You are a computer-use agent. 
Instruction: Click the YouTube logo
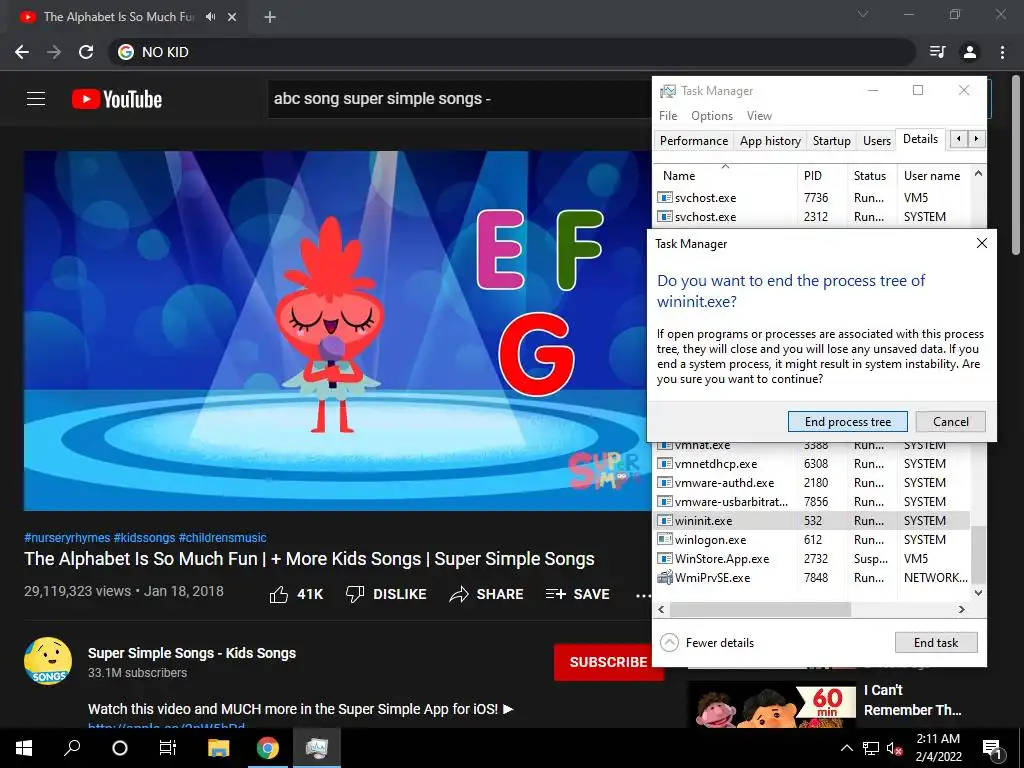click(117, 99)
